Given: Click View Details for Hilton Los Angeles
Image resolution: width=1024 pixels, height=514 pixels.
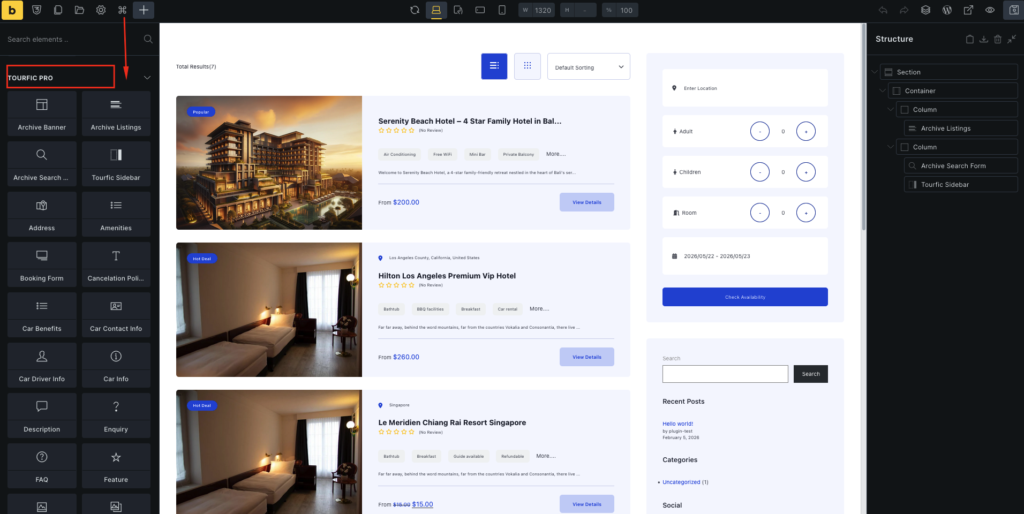Looking at the screenshot, I should [586, 357].
